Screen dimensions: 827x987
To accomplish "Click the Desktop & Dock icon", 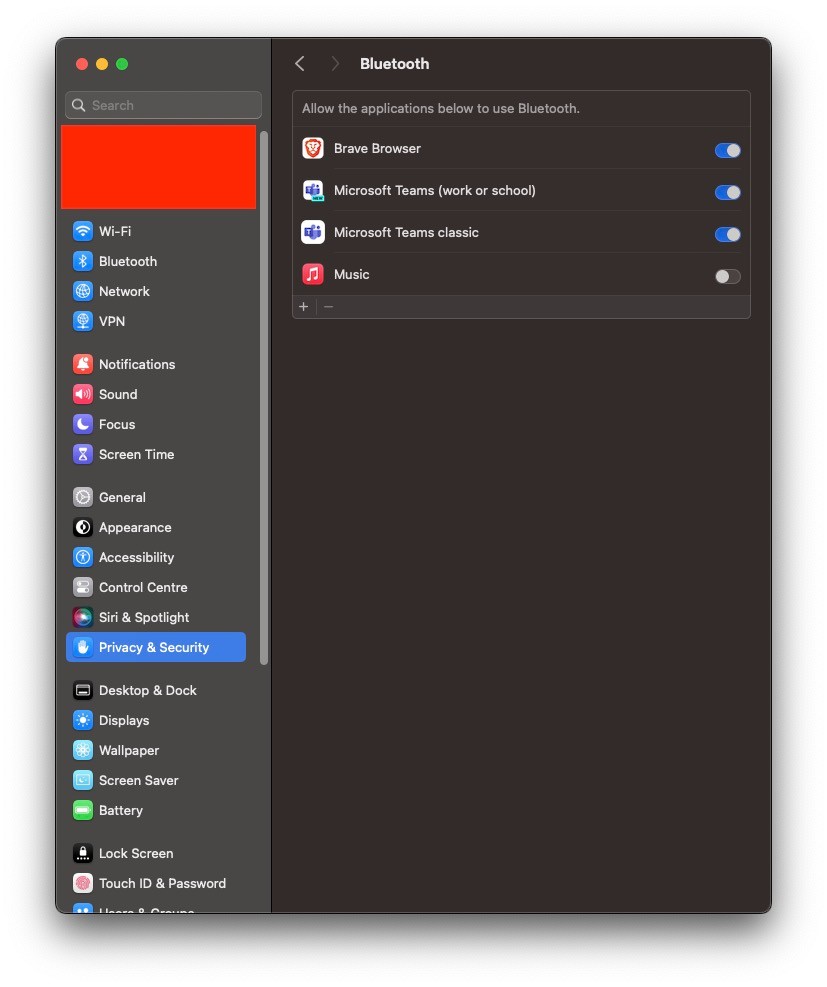I will [82, 691].
